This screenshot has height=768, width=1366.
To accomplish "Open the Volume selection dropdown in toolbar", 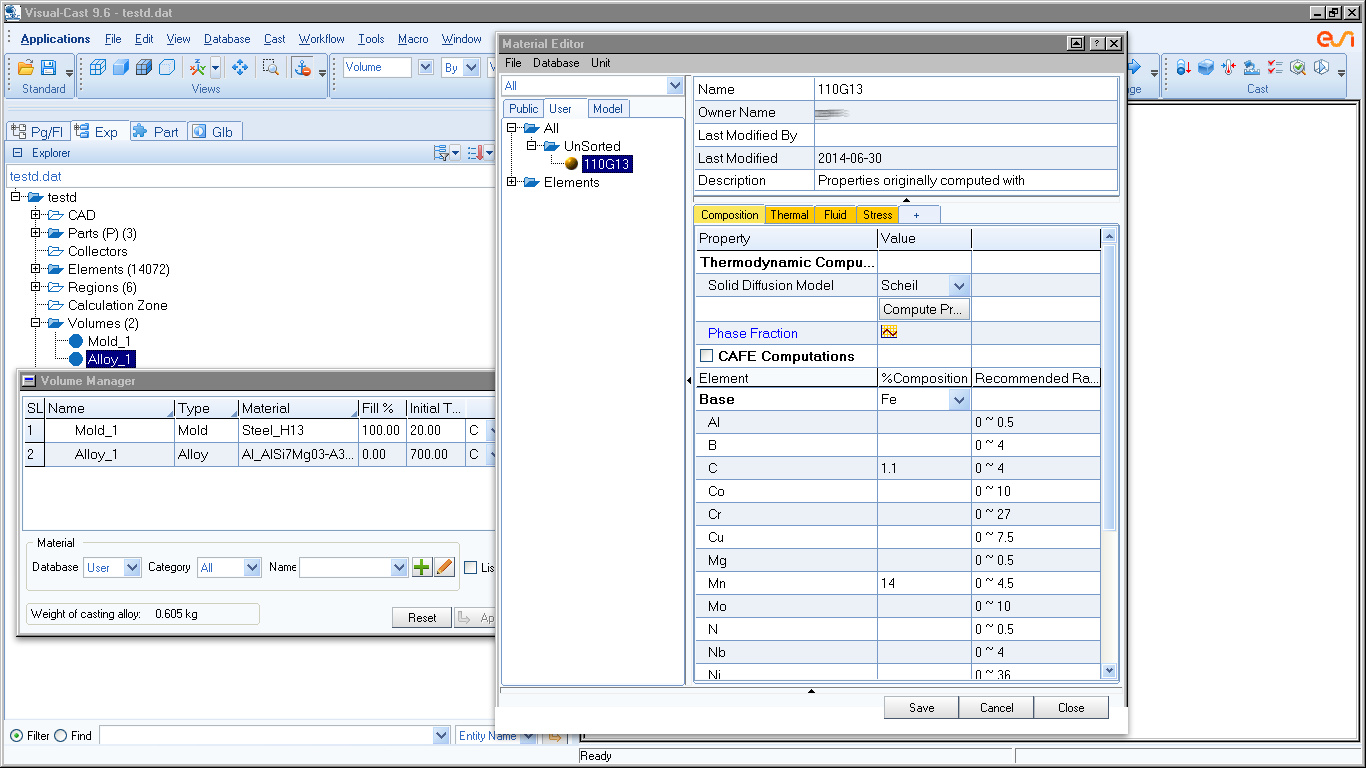I will 425,67.
